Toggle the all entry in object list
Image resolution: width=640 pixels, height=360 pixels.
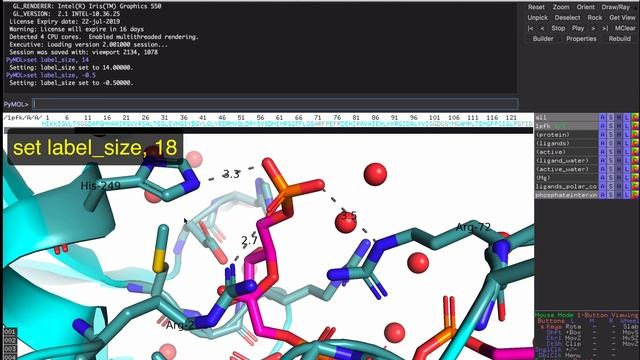tap(567, 118)
